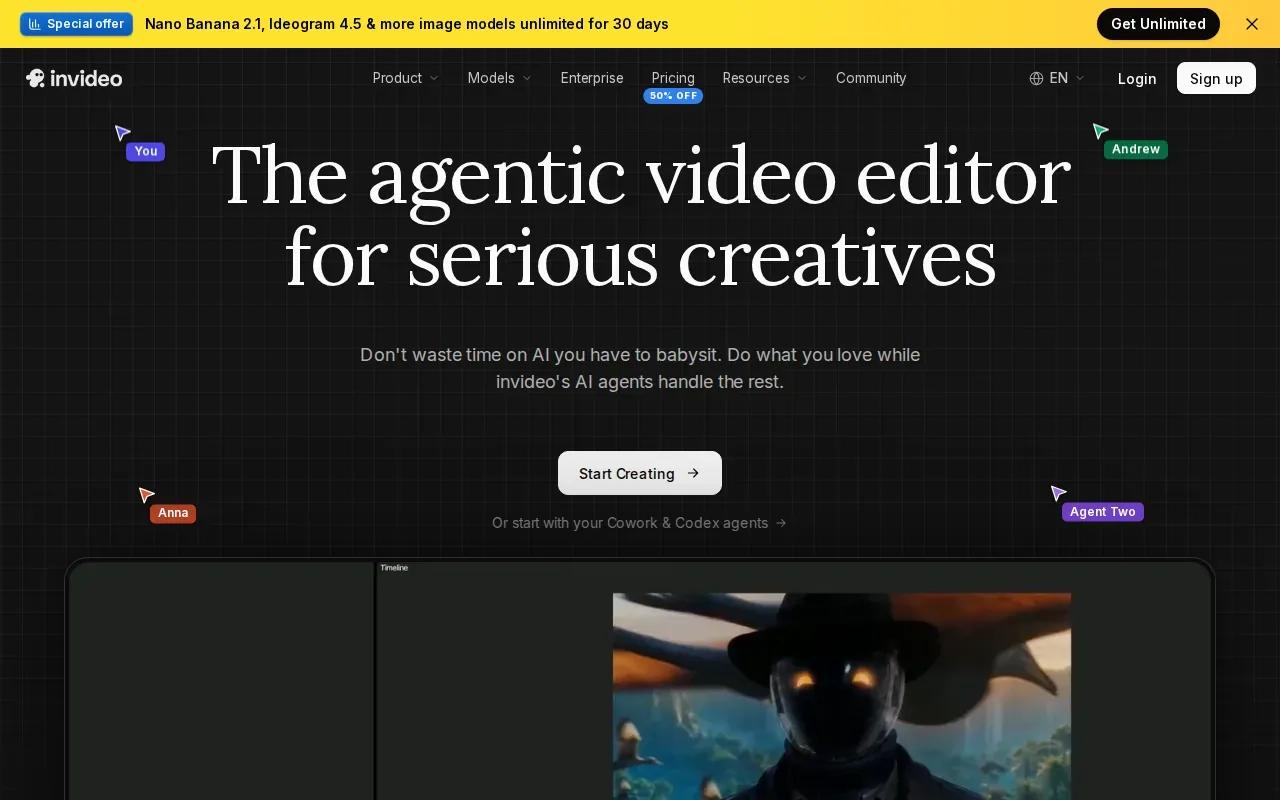Image resolution: width=1280 pixels, height=800 pixels.
Task: Expand the Resources dropdown chevron
Action: tap(802, 78)
